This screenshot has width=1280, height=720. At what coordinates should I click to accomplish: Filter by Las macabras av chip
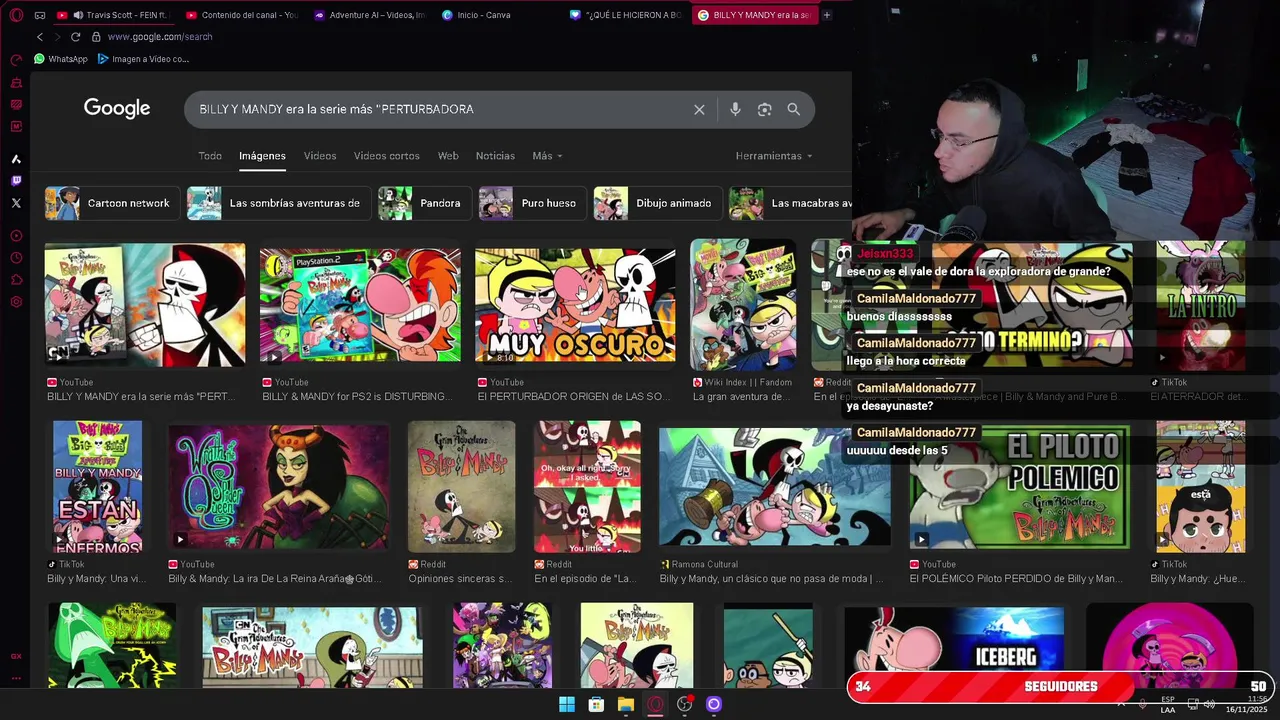tap(790, 203)
